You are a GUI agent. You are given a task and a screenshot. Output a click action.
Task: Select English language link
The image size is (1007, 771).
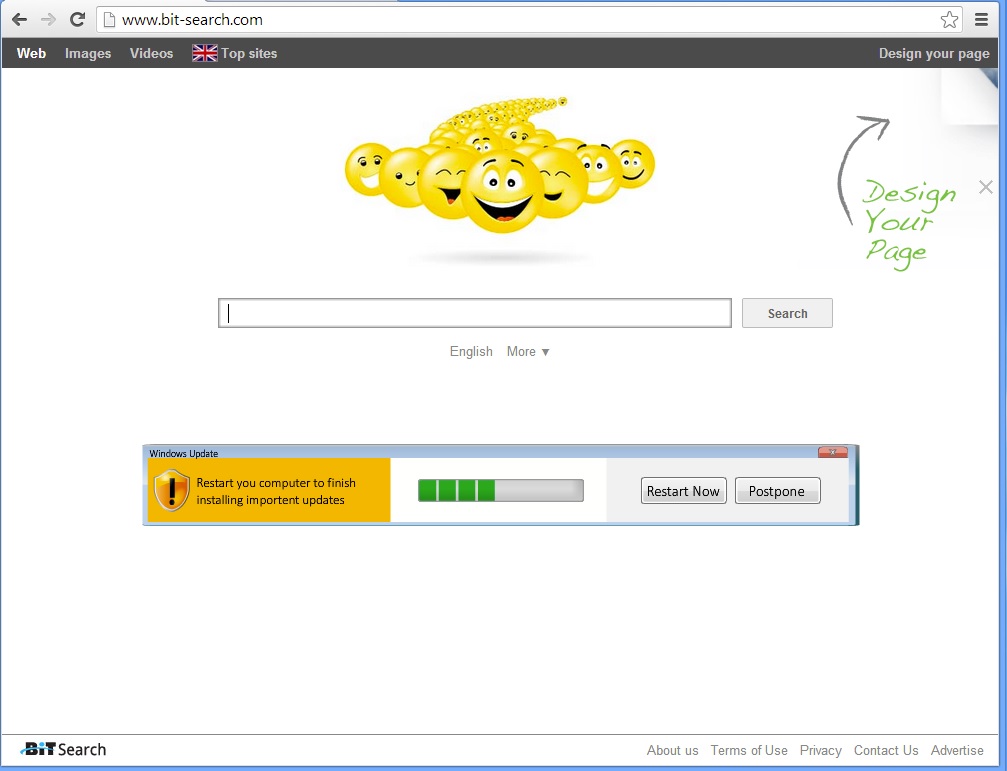(471, 351)
